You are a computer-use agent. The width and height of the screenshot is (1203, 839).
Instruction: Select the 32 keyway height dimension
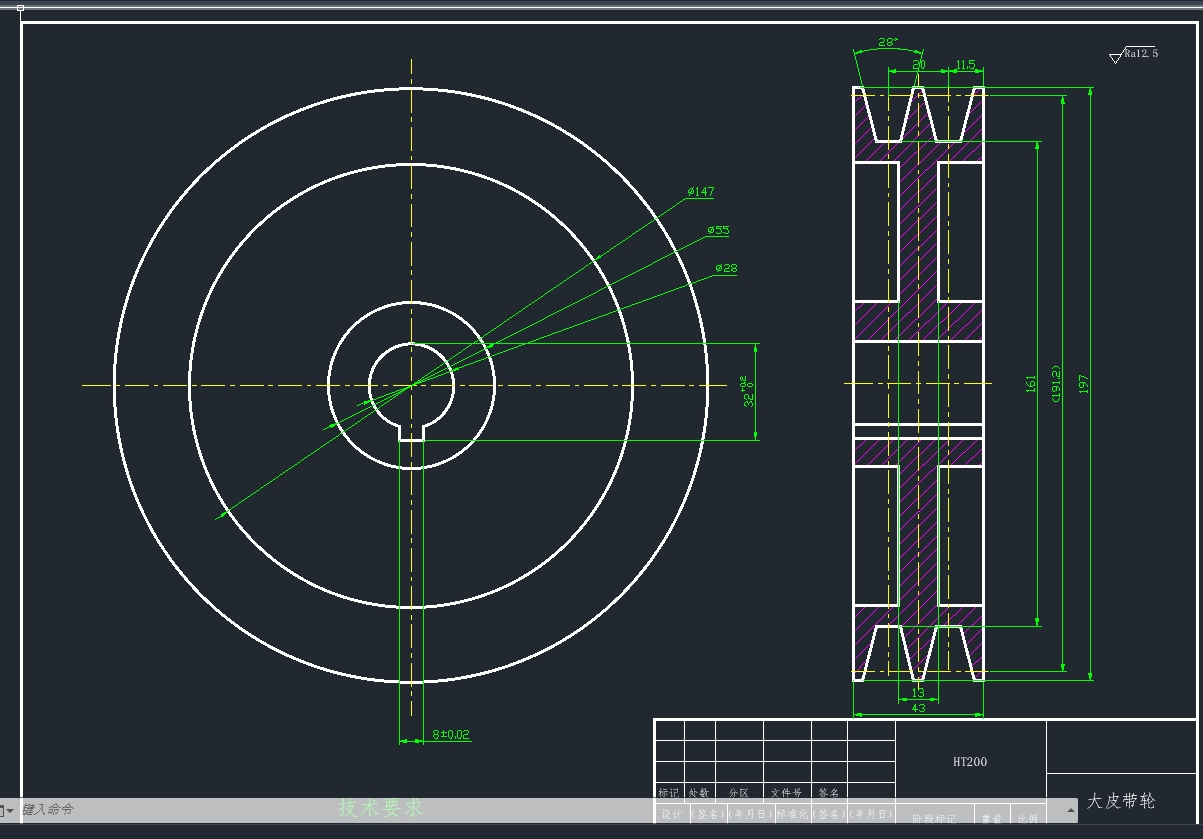coord(746,392)
